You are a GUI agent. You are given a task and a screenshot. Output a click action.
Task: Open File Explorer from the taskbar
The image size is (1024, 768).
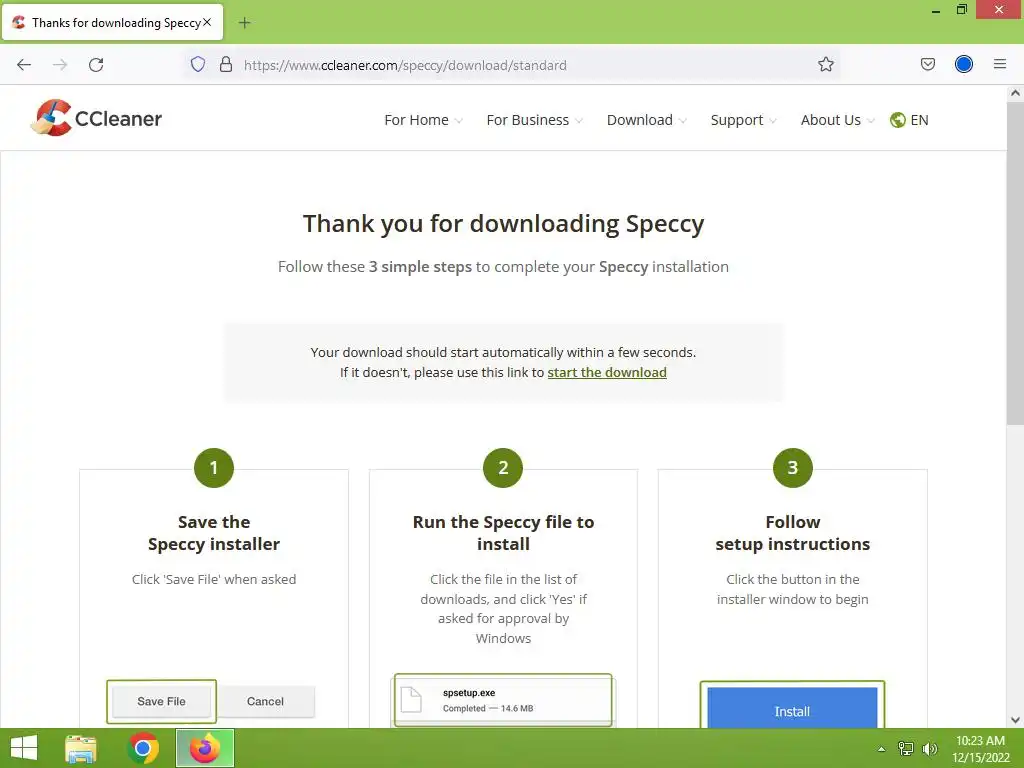[x=81, y=748]
